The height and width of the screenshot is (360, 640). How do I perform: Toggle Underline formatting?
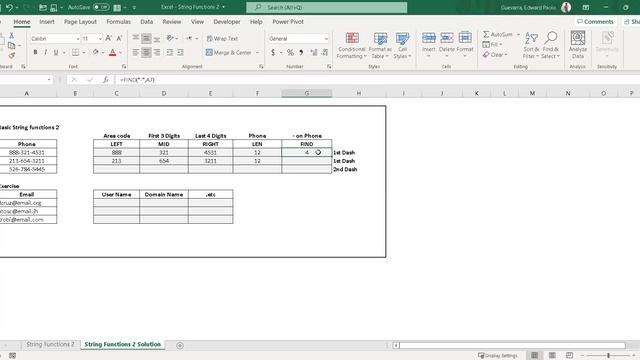(x=56, y=52)
